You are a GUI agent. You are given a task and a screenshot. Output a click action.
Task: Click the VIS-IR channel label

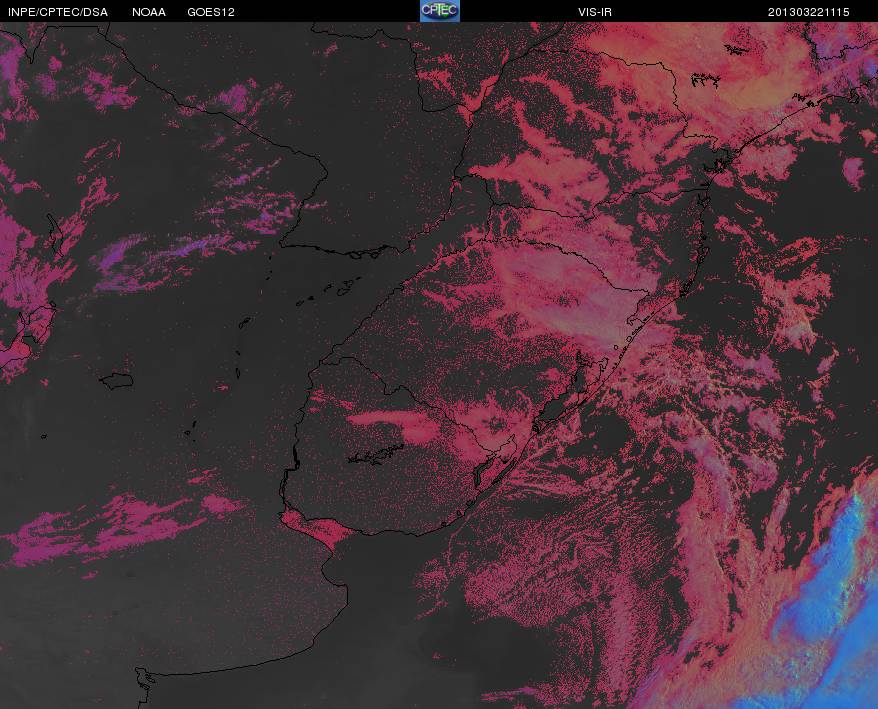point(595,12)
